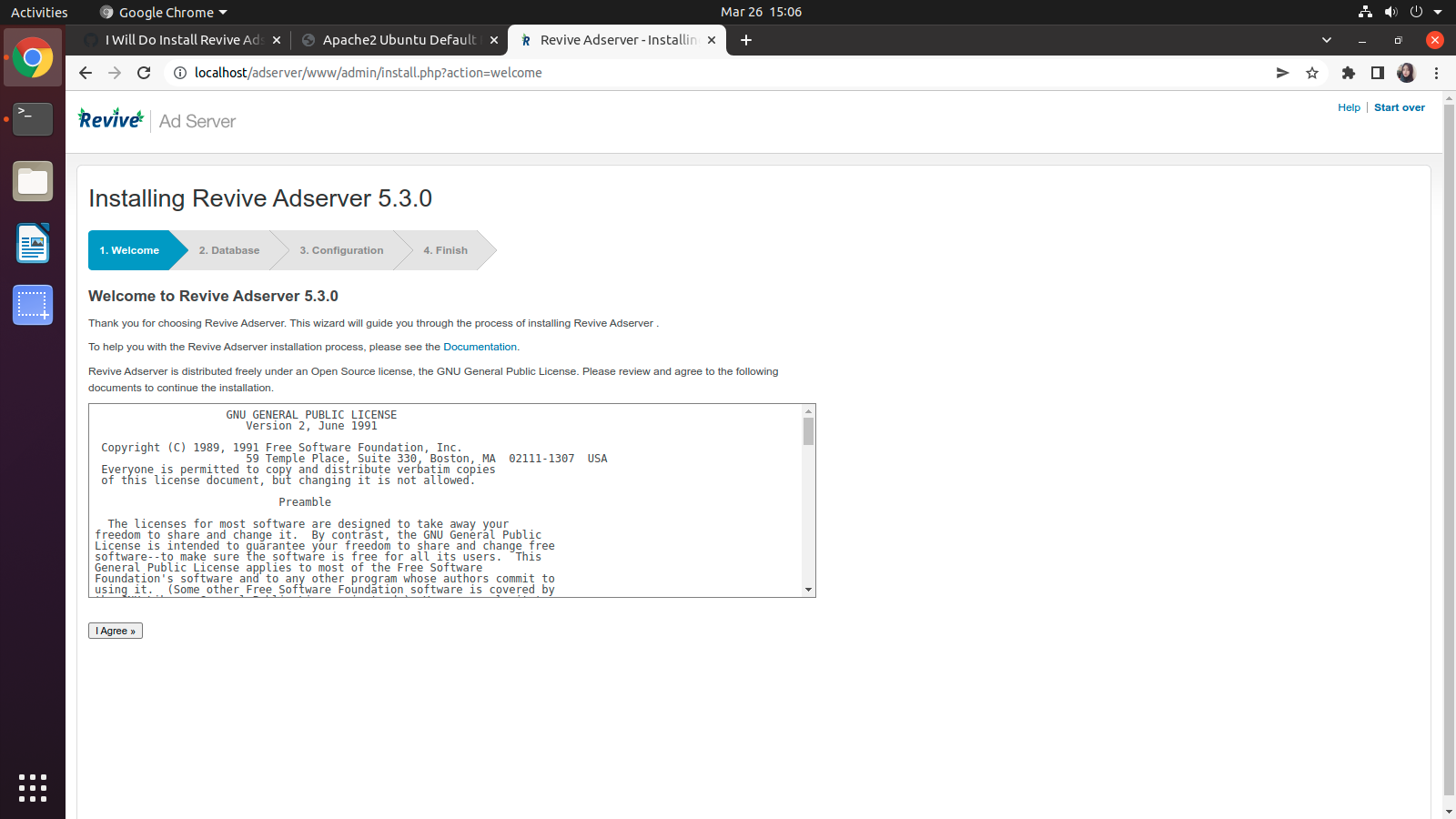The width and height of the screenshot is (1456, 819).
Task: Click the license box scroll up arrow
Action: click(808, 411)
